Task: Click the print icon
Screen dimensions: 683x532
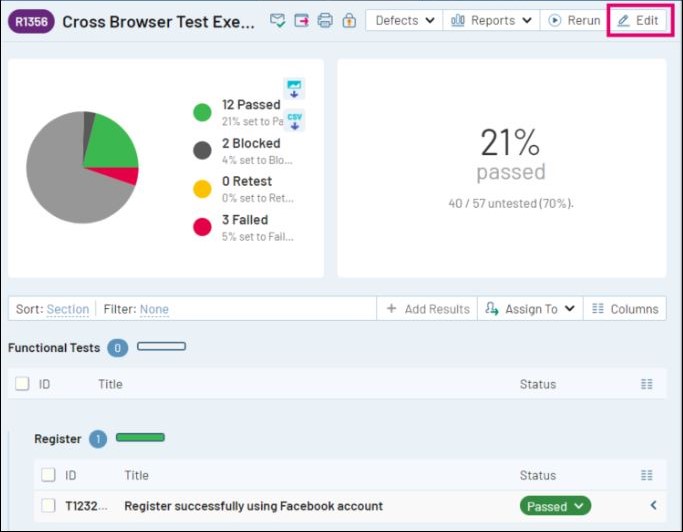Action: coord(325,20)
